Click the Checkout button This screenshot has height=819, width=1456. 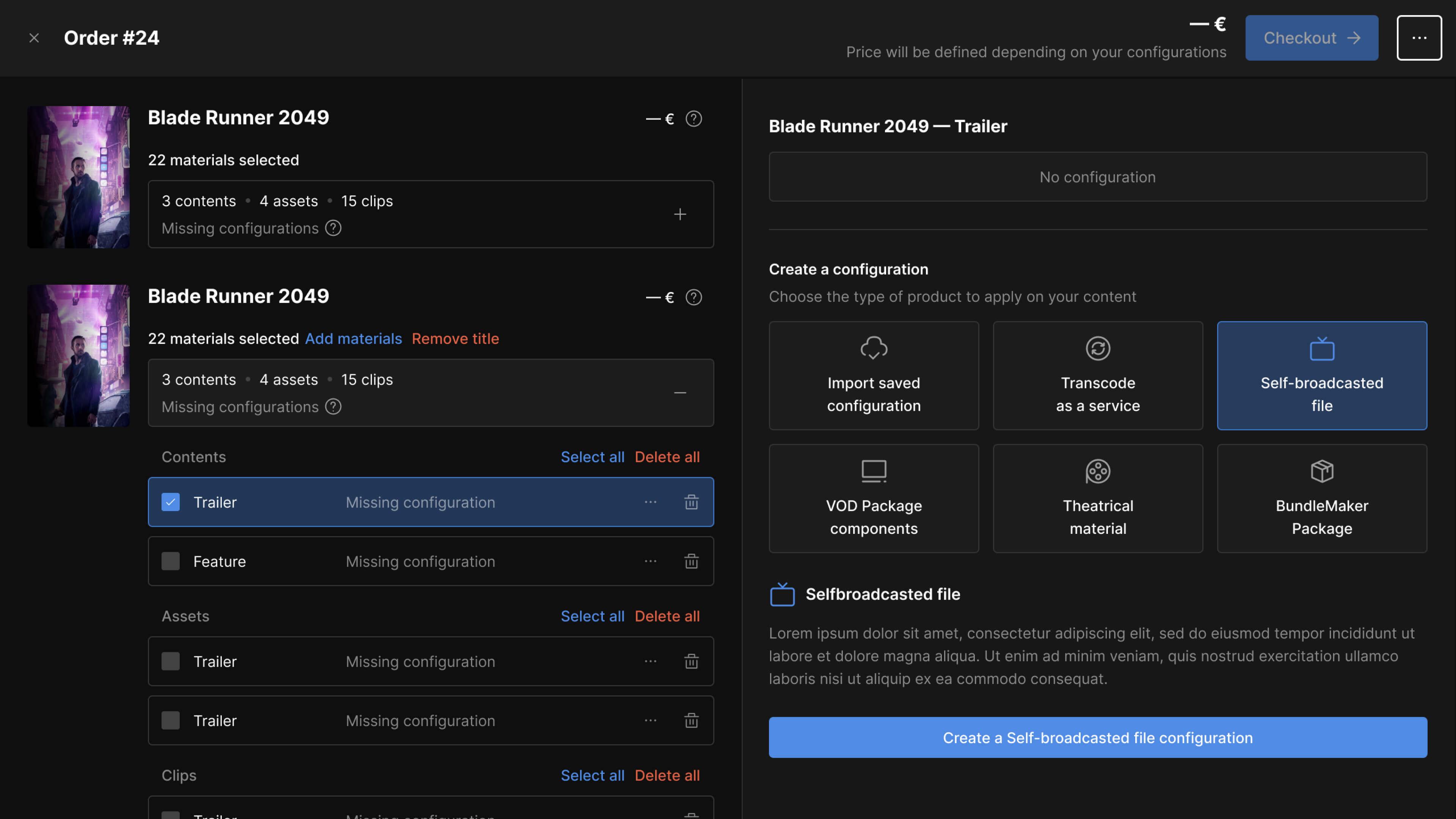click(1311, 38)
